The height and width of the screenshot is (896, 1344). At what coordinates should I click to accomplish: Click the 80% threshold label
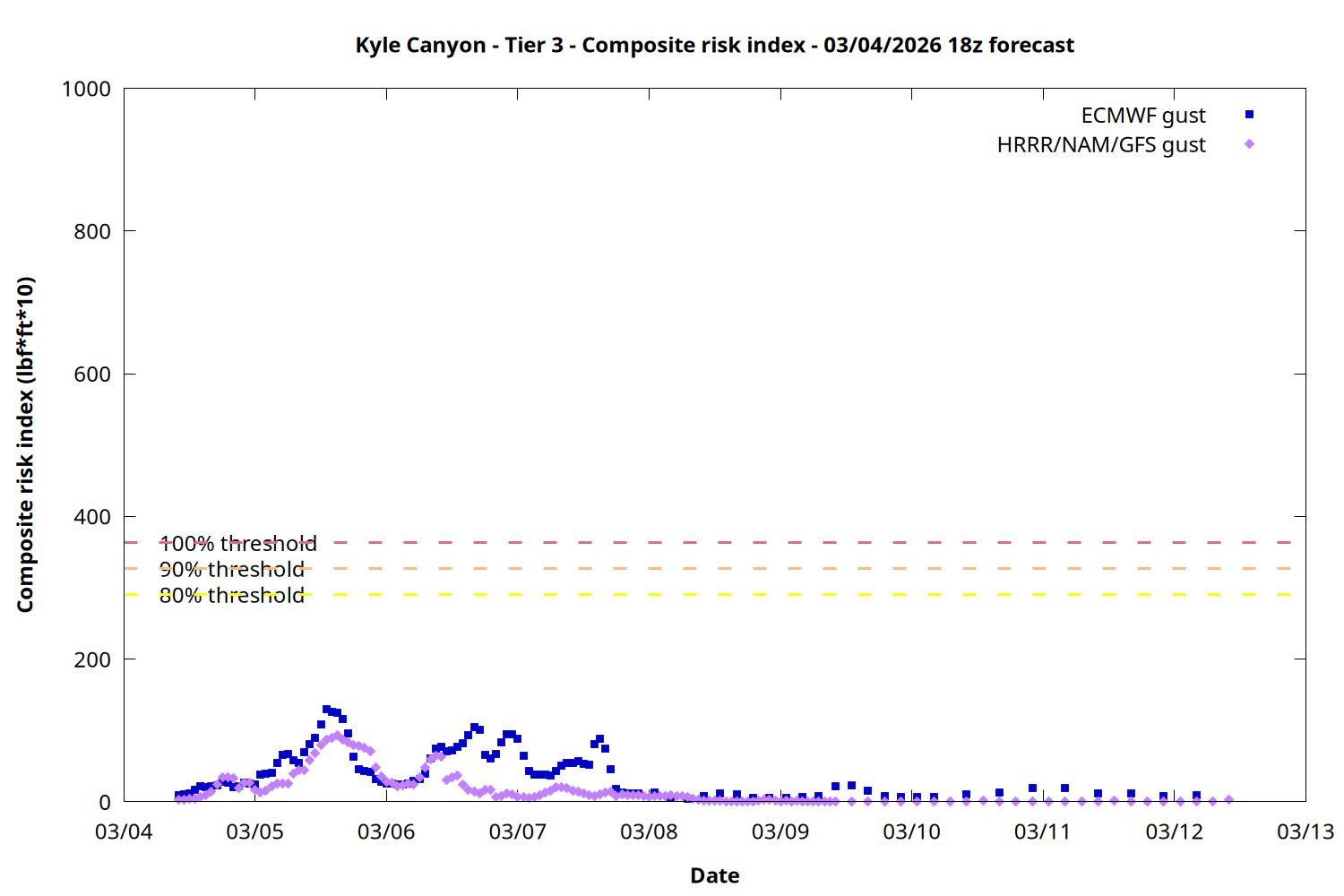pyautogui.click(x=231, y=596)
